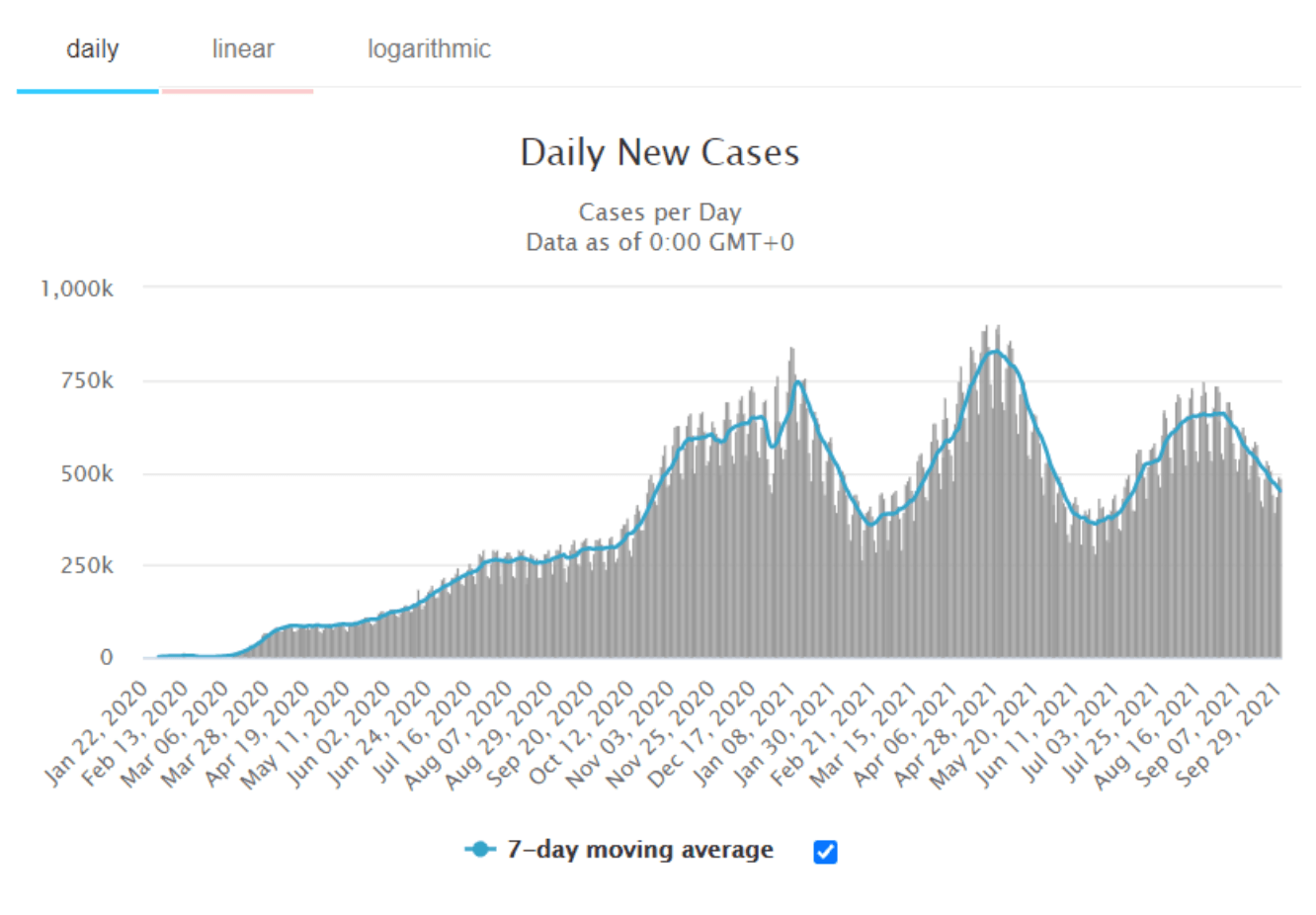Click the 1,000k y-axis label
The height and width of the screenshot is (915, 1316).
click(77, 289)
